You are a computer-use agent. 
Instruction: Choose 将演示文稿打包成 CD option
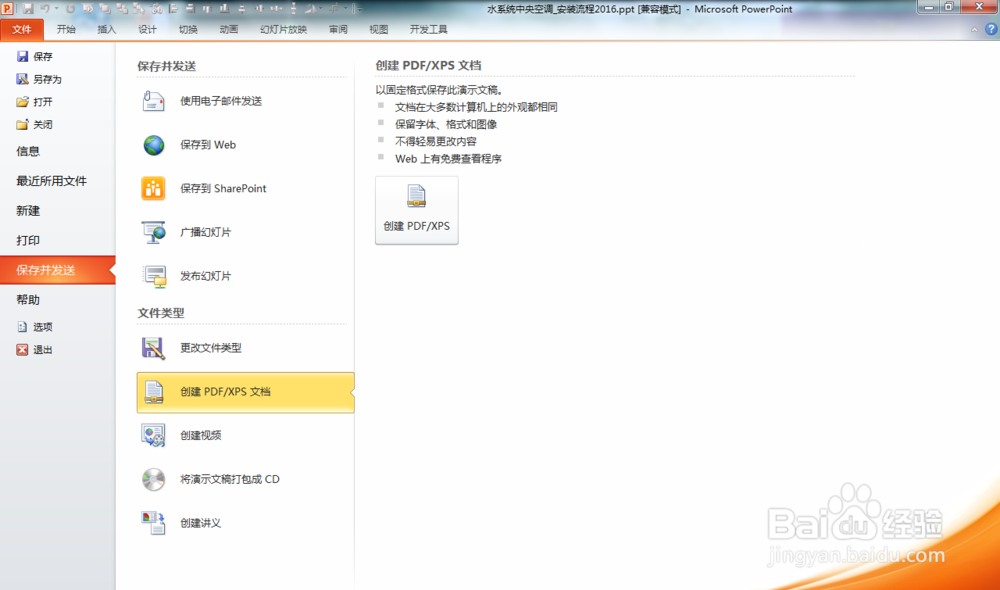click(245, 479)
